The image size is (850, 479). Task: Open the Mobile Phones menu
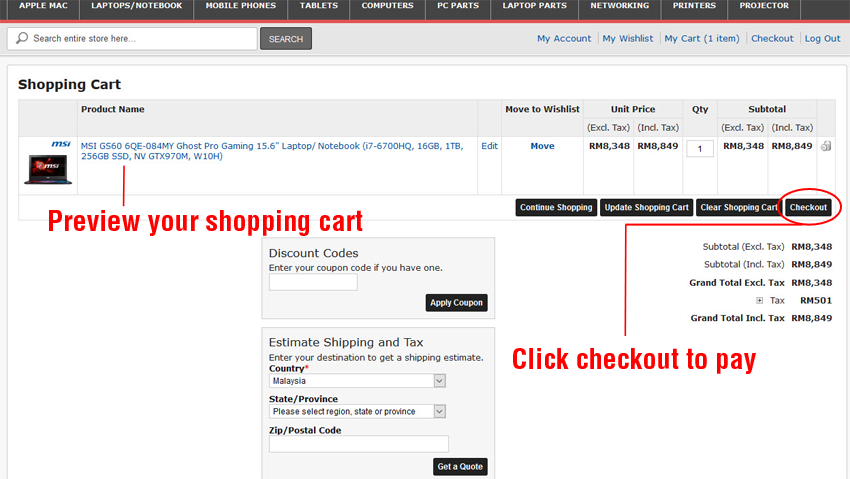click(x=241, y=6)
